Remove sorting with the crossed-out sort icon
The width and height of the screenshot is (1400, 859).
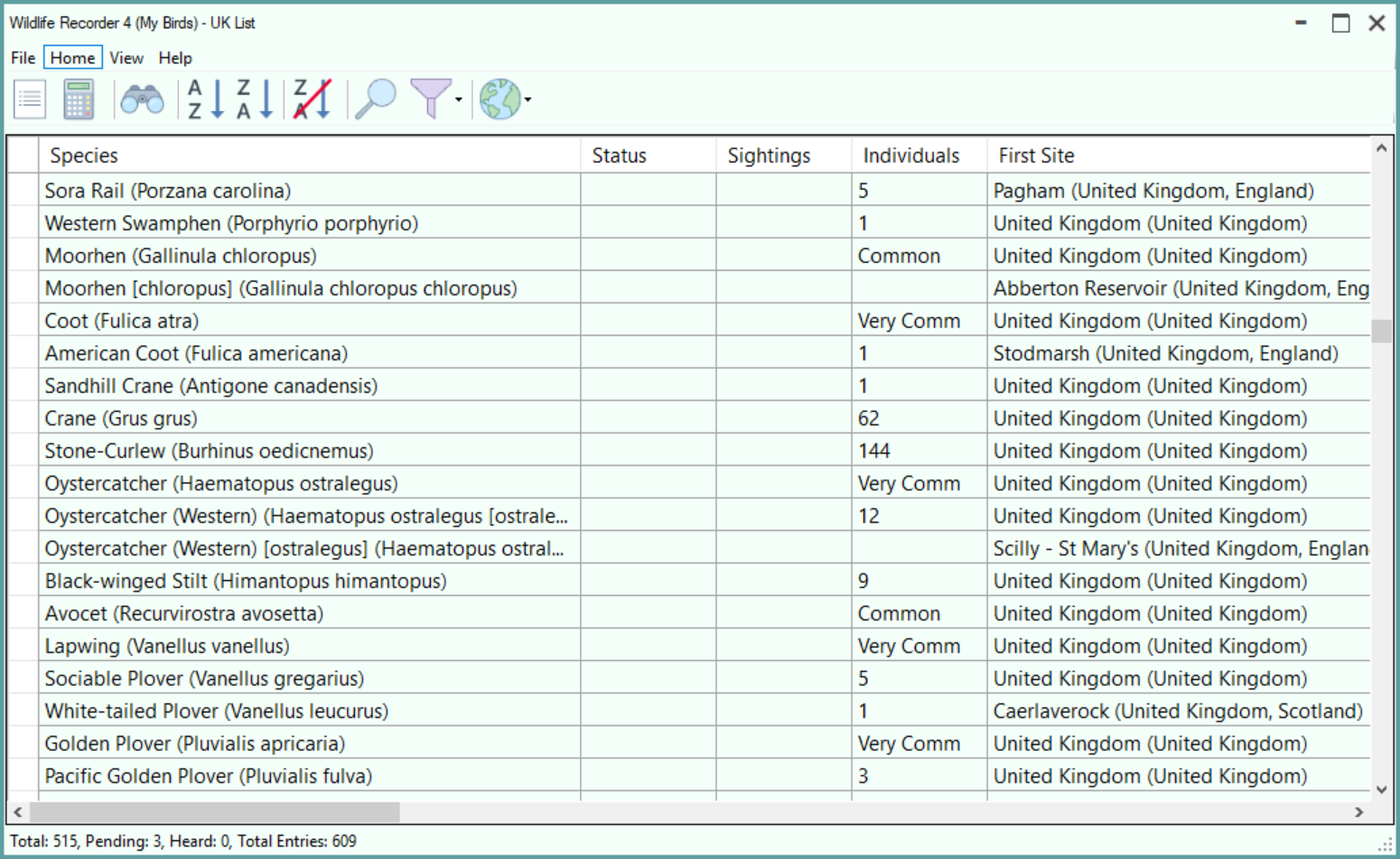pos(313,99)
